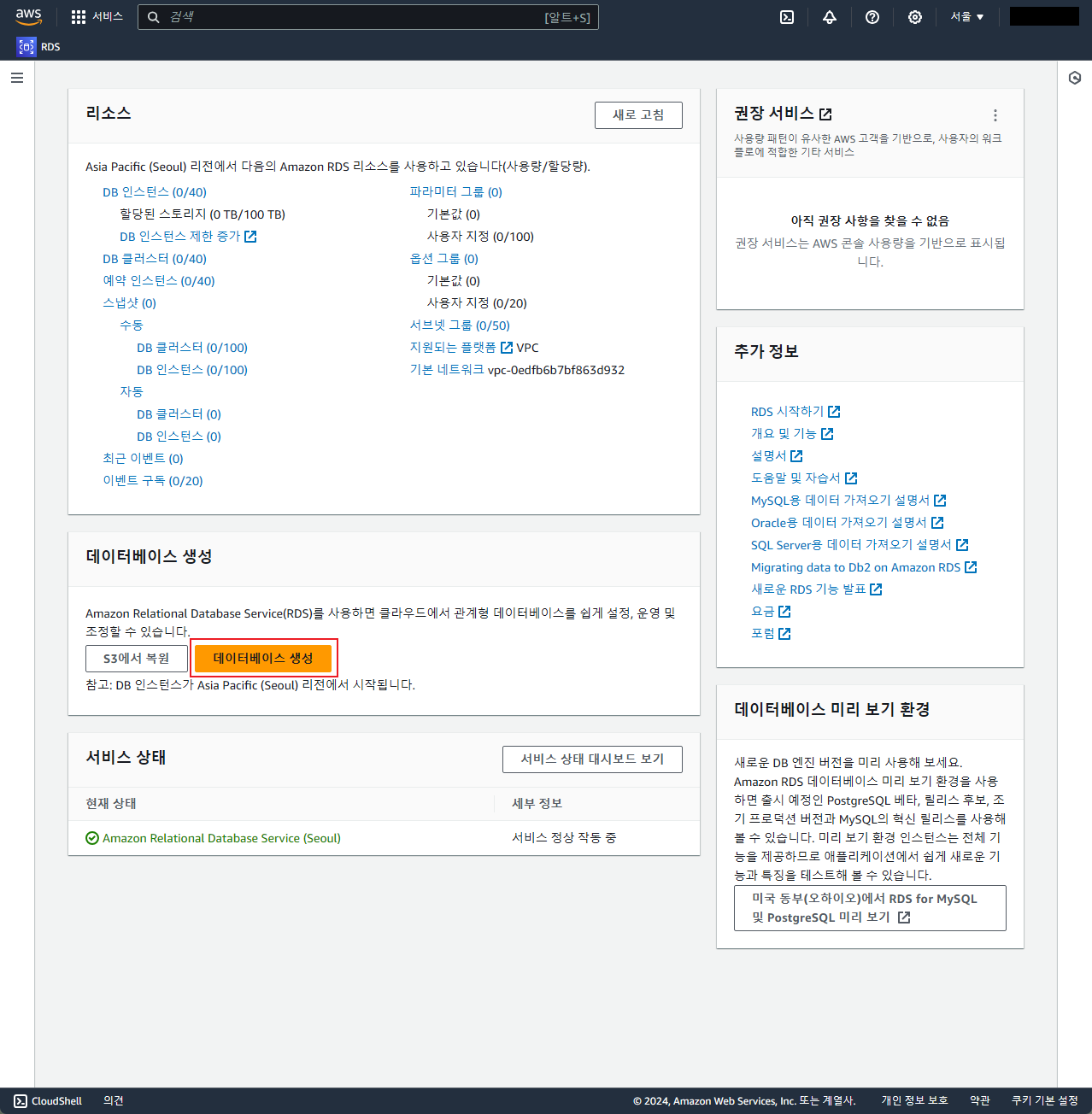Open 약관 footer link
Image resolution: width=1092 pixels, height=1114 pixels.
pyautogui.click(x=980, y=1100)
